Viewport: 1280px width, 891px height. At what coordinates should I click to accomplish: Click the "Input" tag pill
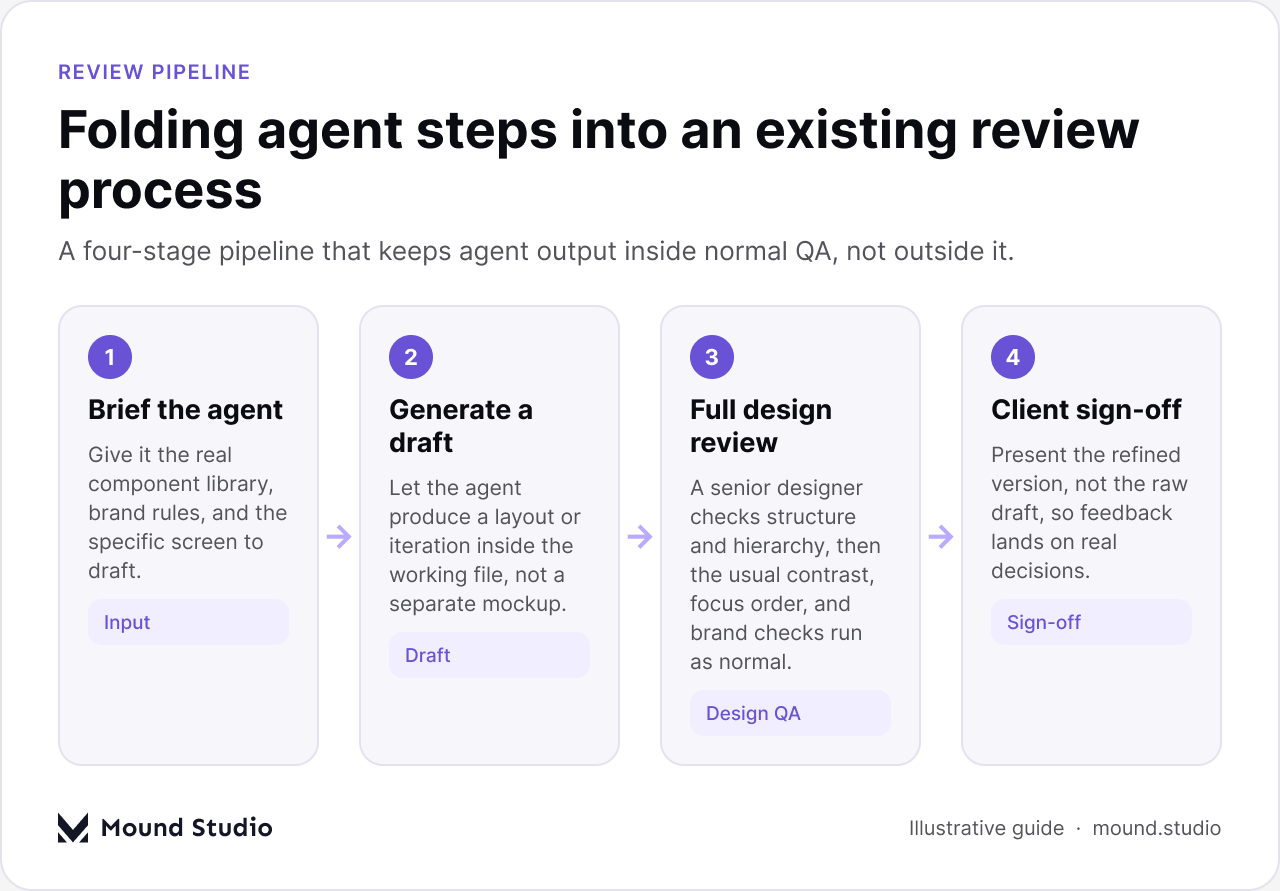(188, 622)
